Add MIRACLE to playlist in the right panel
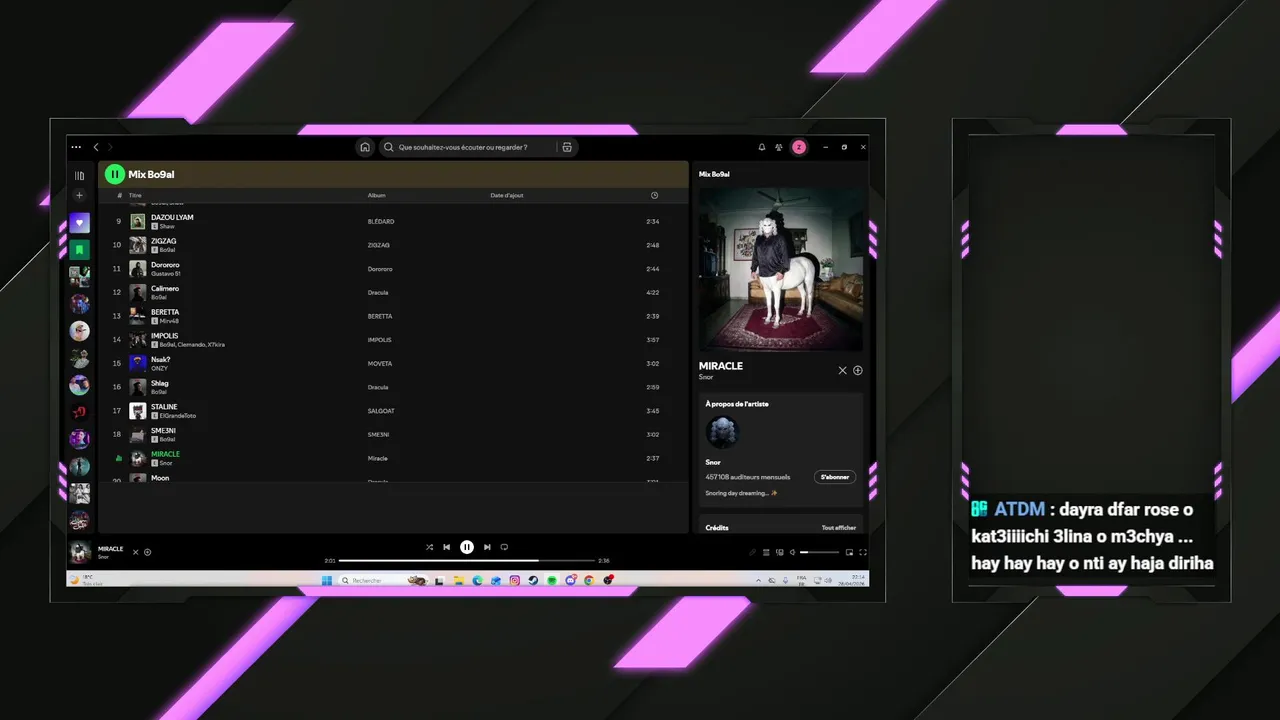Viewport: 1280px width, 720px height. tap(857, 370)
